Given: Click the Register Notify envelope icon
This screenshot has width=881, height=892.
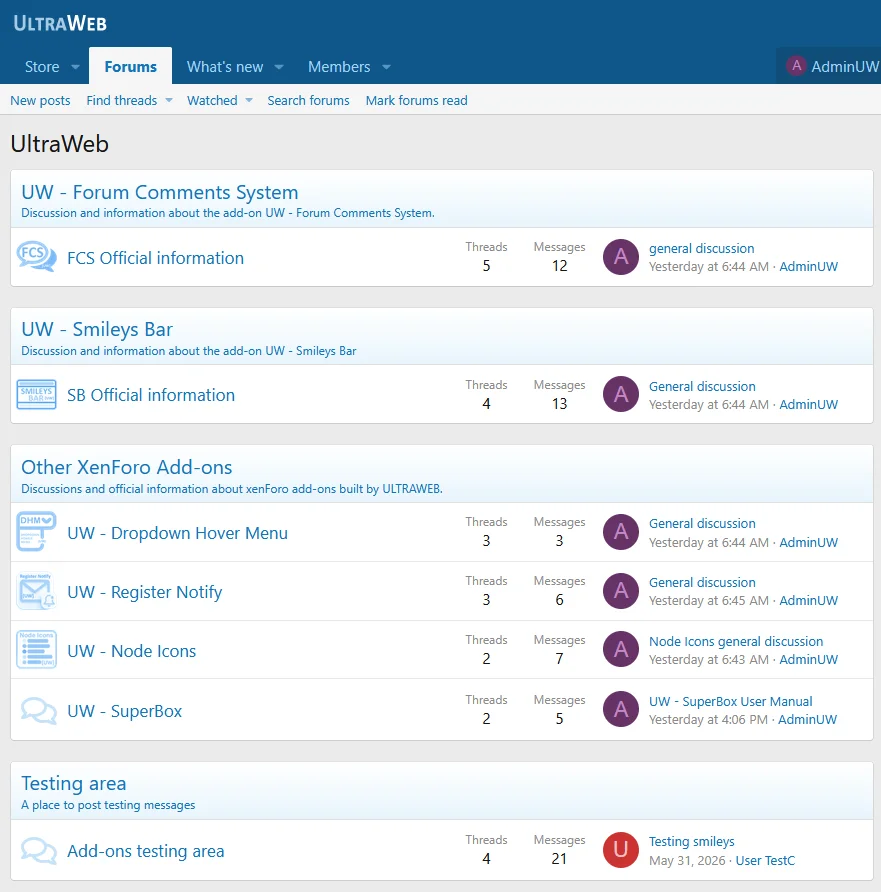Looking at the screenshot, I should 36,591.
